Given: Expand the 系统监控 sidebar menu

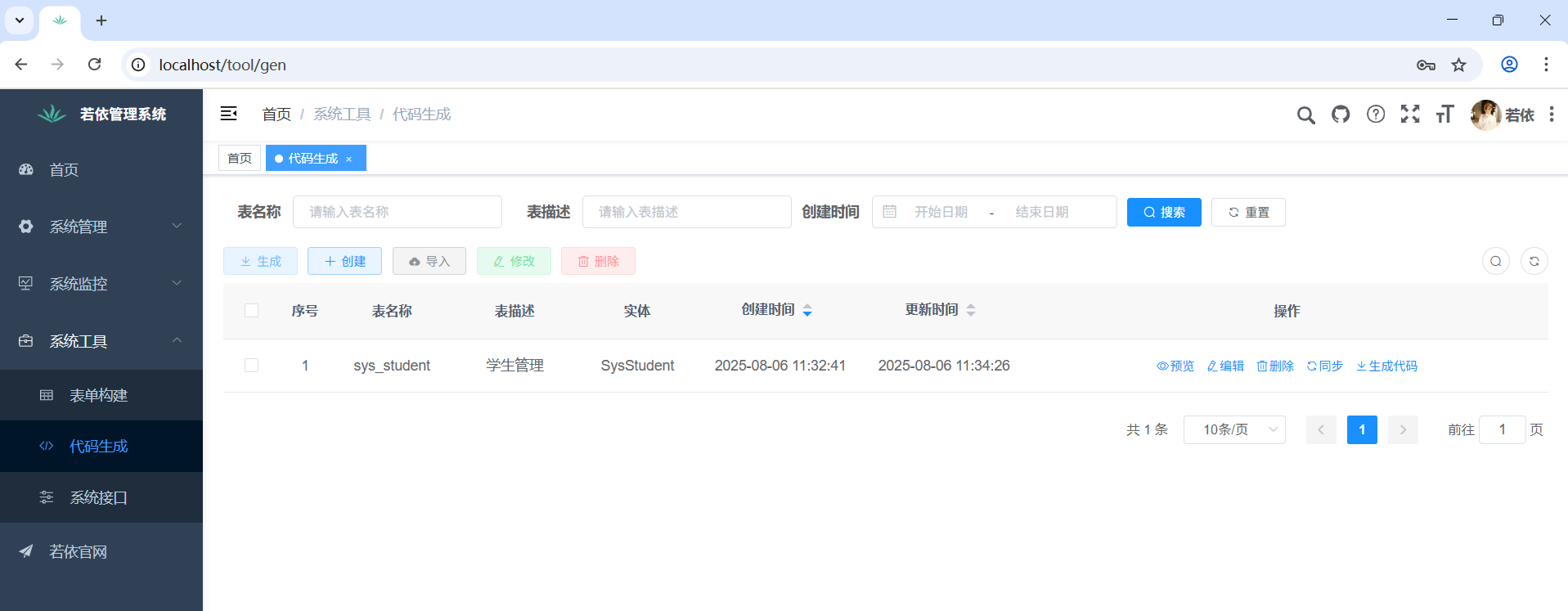Looking at the screenshot, I should [101, 284].
